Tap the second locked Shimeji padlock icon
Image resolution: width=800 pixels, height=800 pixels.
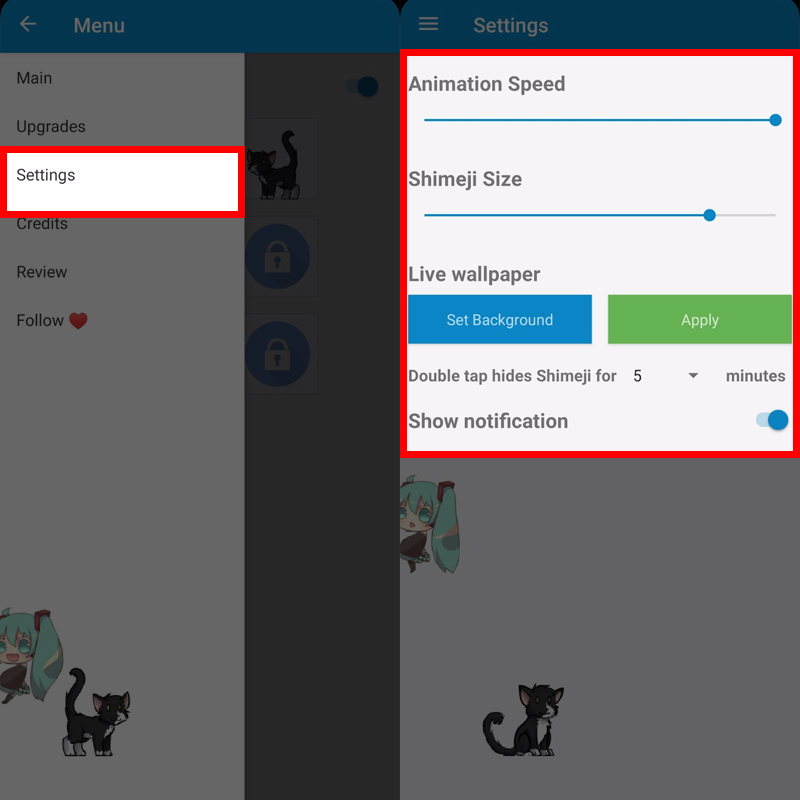click(x=277, y=354)
